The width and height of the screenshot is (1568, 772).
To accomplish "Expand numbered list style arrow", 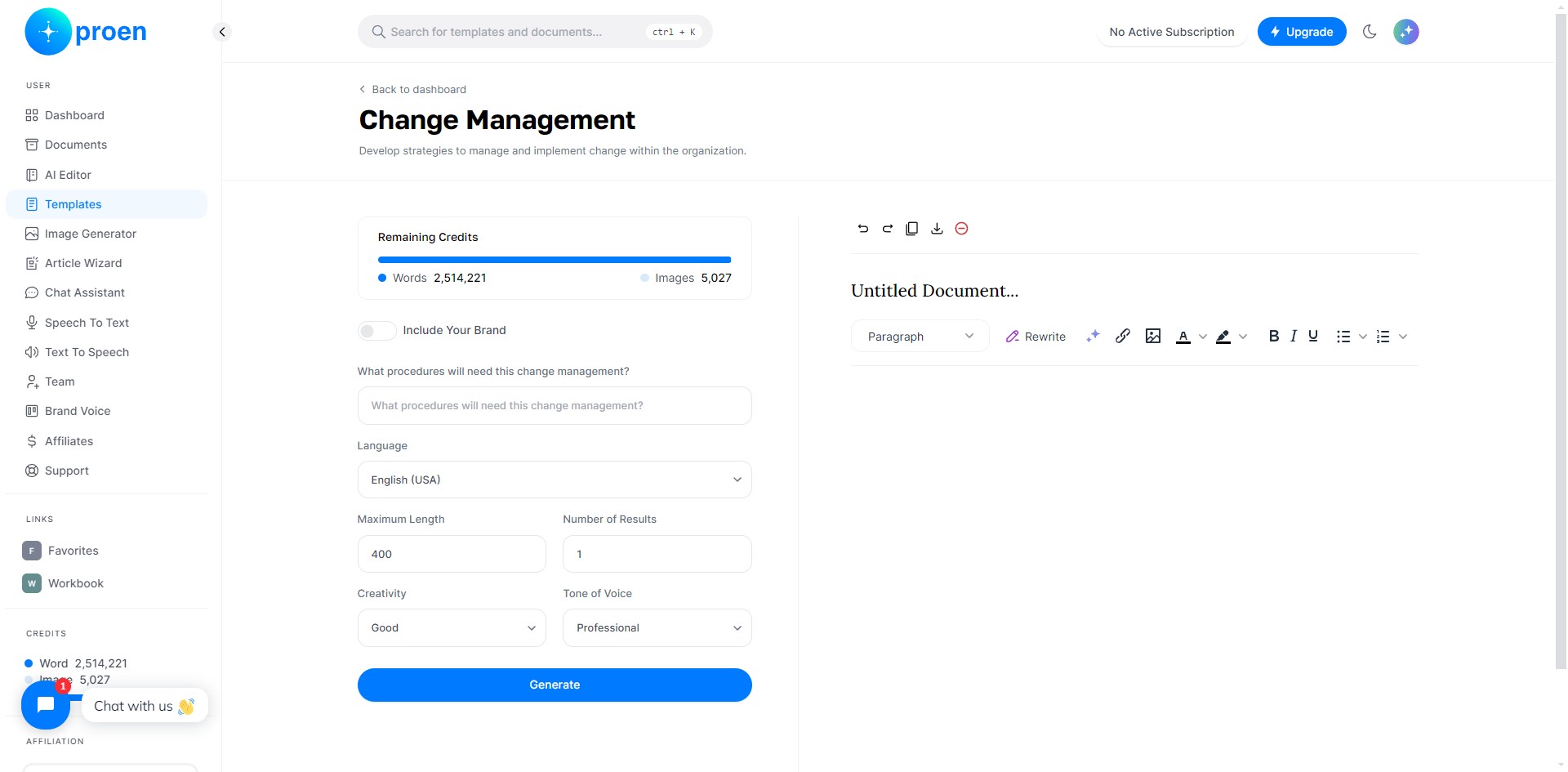I will (x=1403, y=337).
